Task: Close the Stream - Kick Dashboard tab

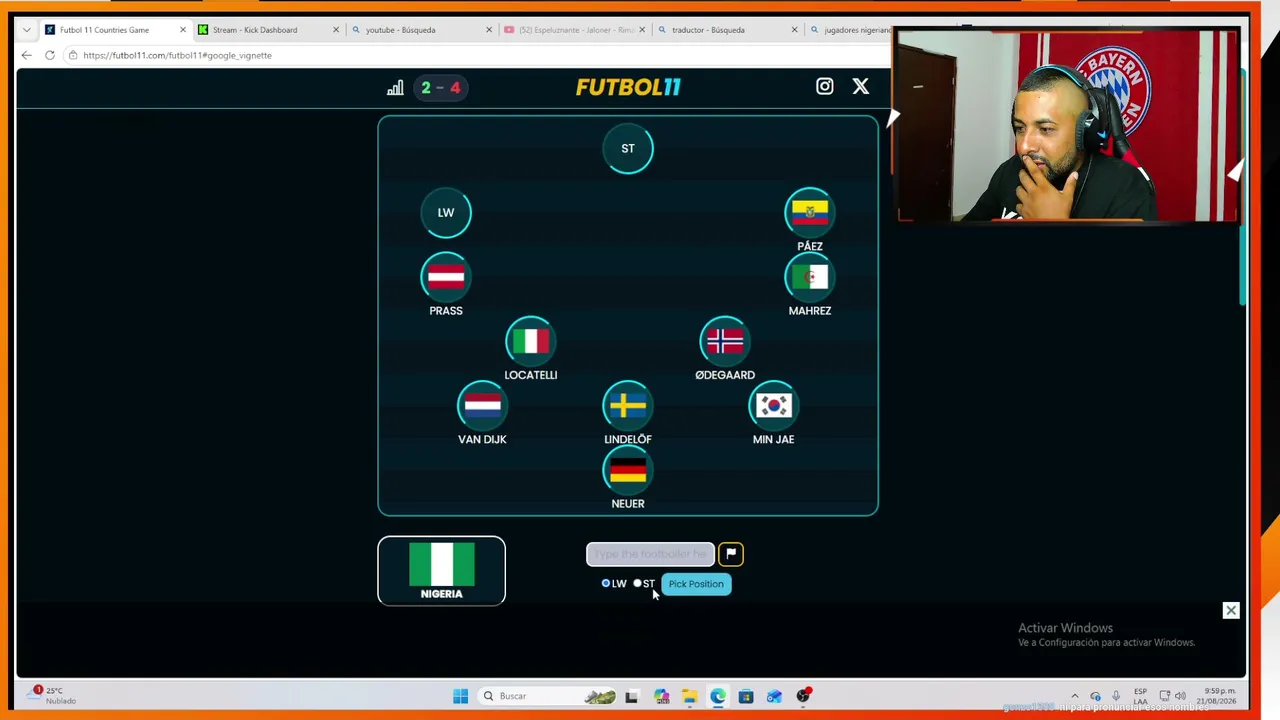Action: point(336,30)
